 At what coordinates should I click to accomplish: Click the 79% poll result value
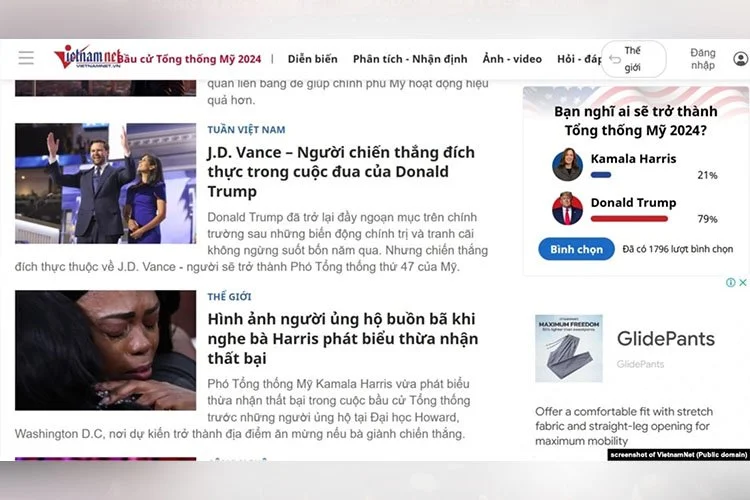click(x=707, y=219)
